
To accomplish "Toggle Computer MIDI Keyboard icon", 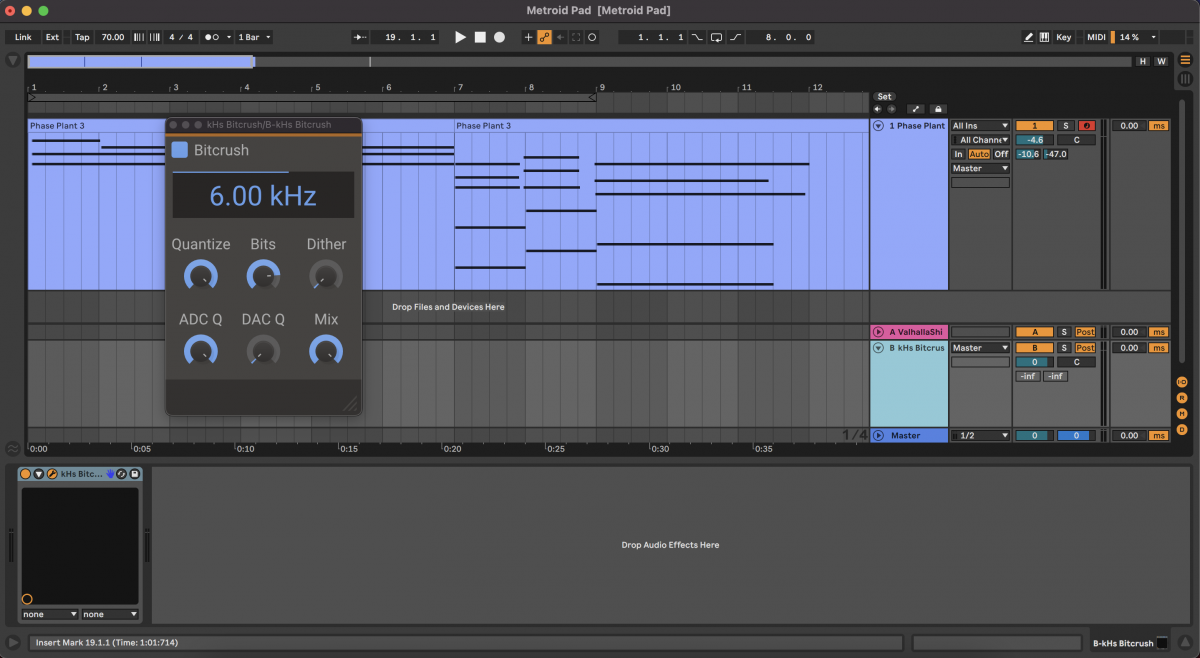I will click(x=1044, y=37).
